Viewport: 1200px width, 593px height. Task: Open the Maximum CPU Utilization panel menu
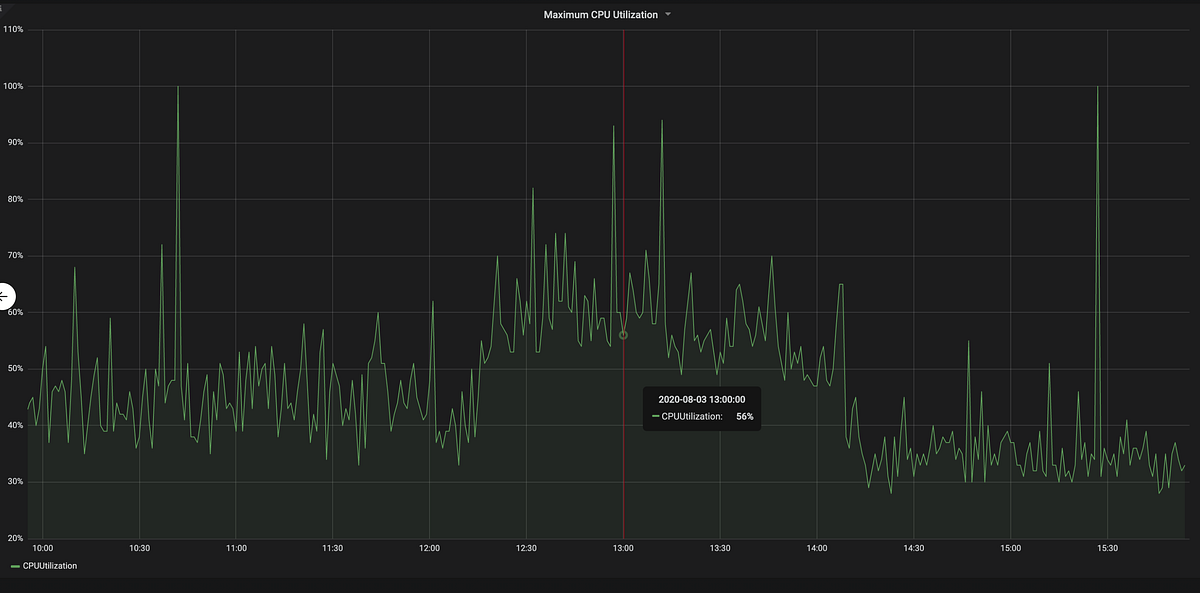(668, 14)
